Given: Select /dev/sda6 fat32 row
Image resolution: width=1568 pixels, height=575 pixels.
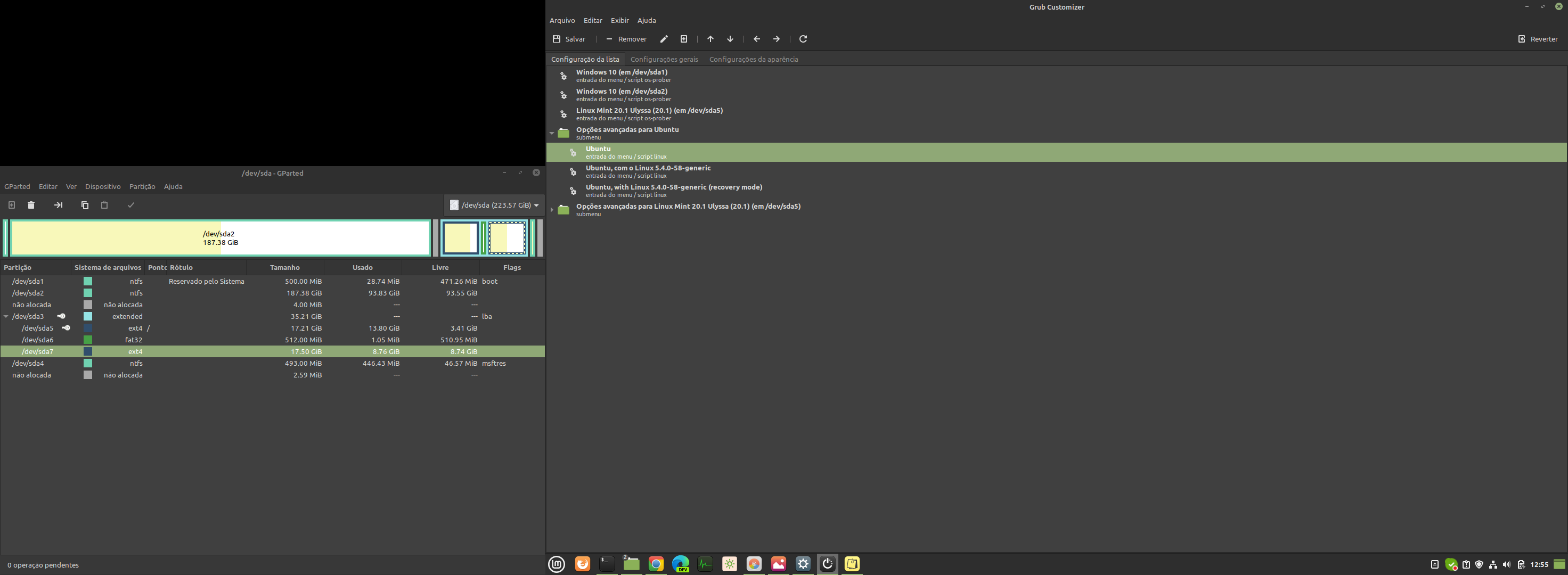Looking at the screenshot, I should tap(272, 340).
